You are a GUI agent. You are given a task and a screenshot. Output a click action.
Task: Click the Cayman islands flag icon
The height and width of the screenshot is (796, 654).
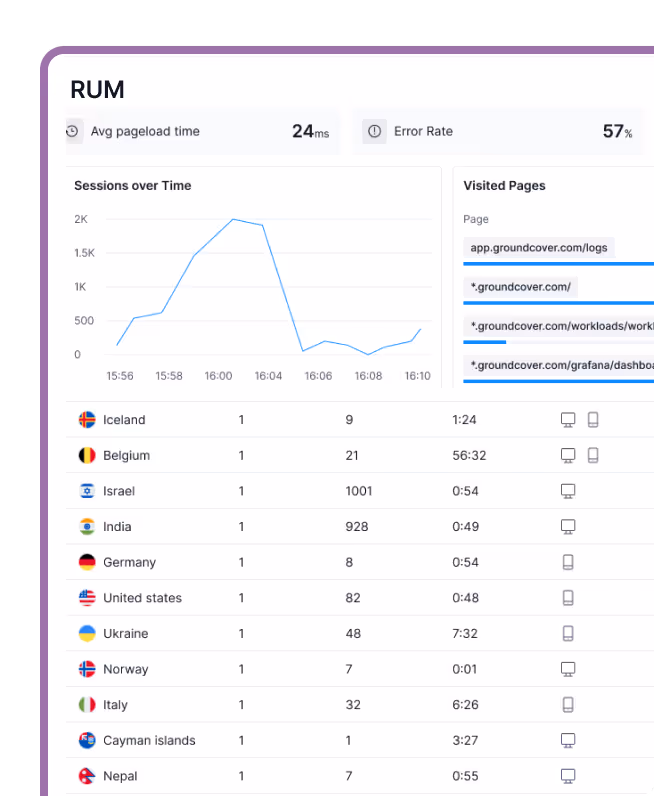[87, 740]
